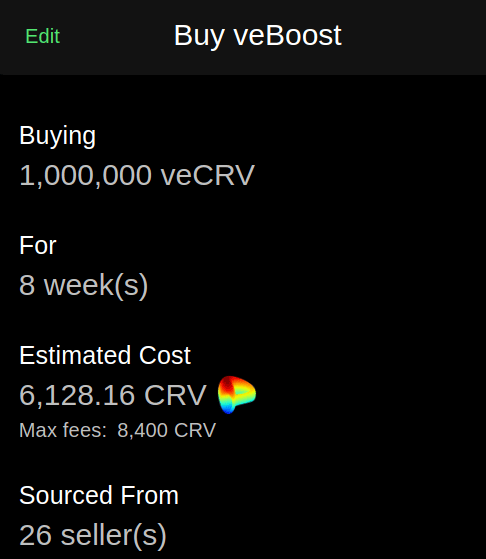Screen dimensions: 486x559
Task: Click the number 8 in weeks row
Action: [27, 285]
